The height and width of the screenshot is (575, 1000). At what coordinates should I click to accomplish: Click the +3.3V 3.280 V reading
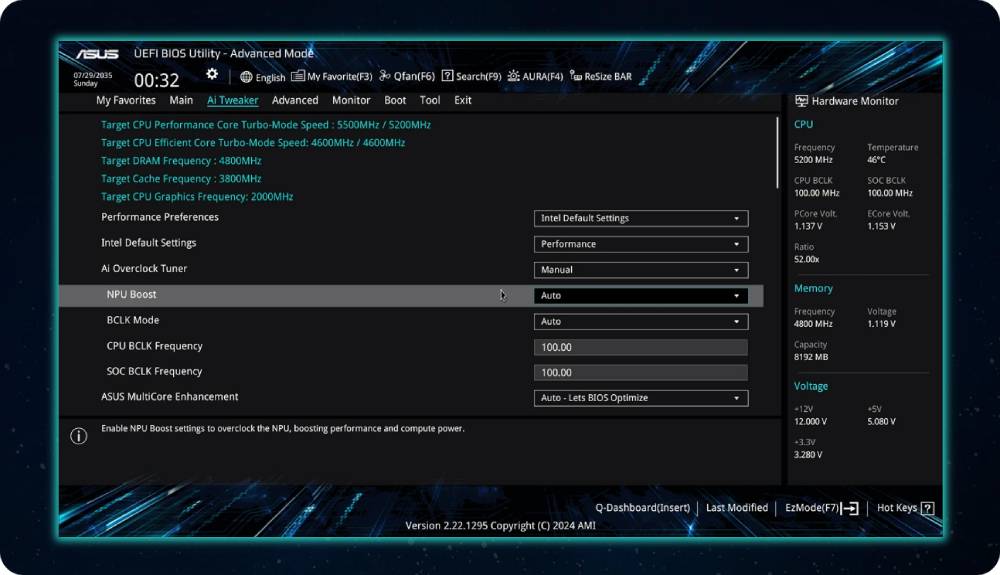click(808, 455)
